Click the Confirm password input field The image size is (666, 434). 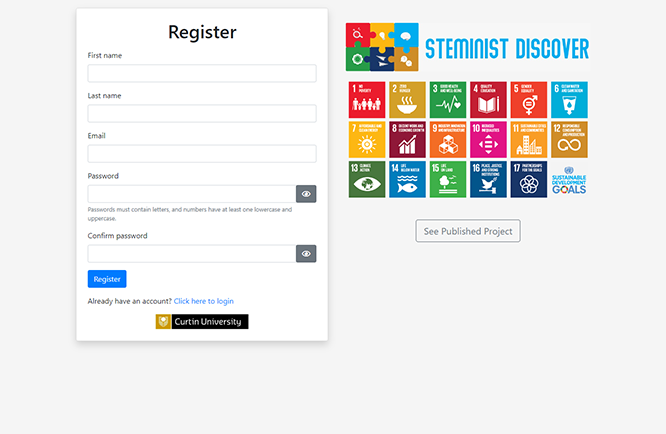point(192,254)
